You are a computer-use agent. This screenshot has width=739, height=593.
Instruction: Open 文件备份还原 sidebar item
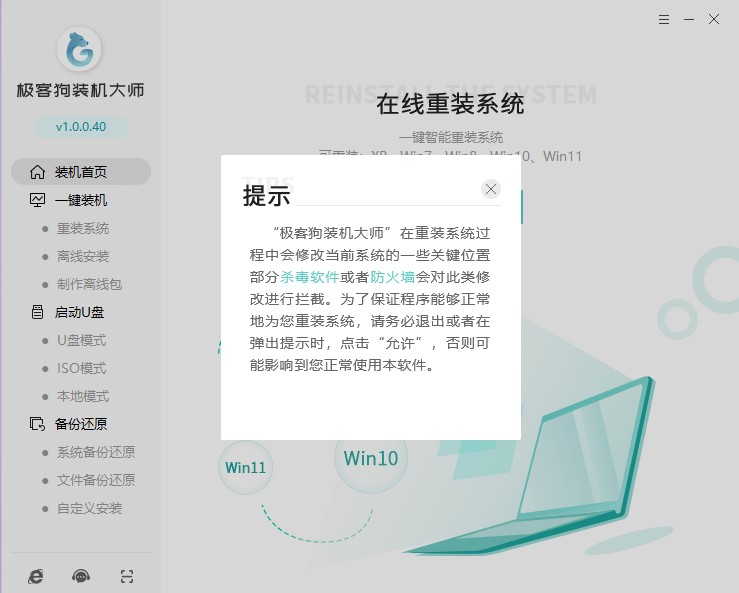tap(96, 480)
